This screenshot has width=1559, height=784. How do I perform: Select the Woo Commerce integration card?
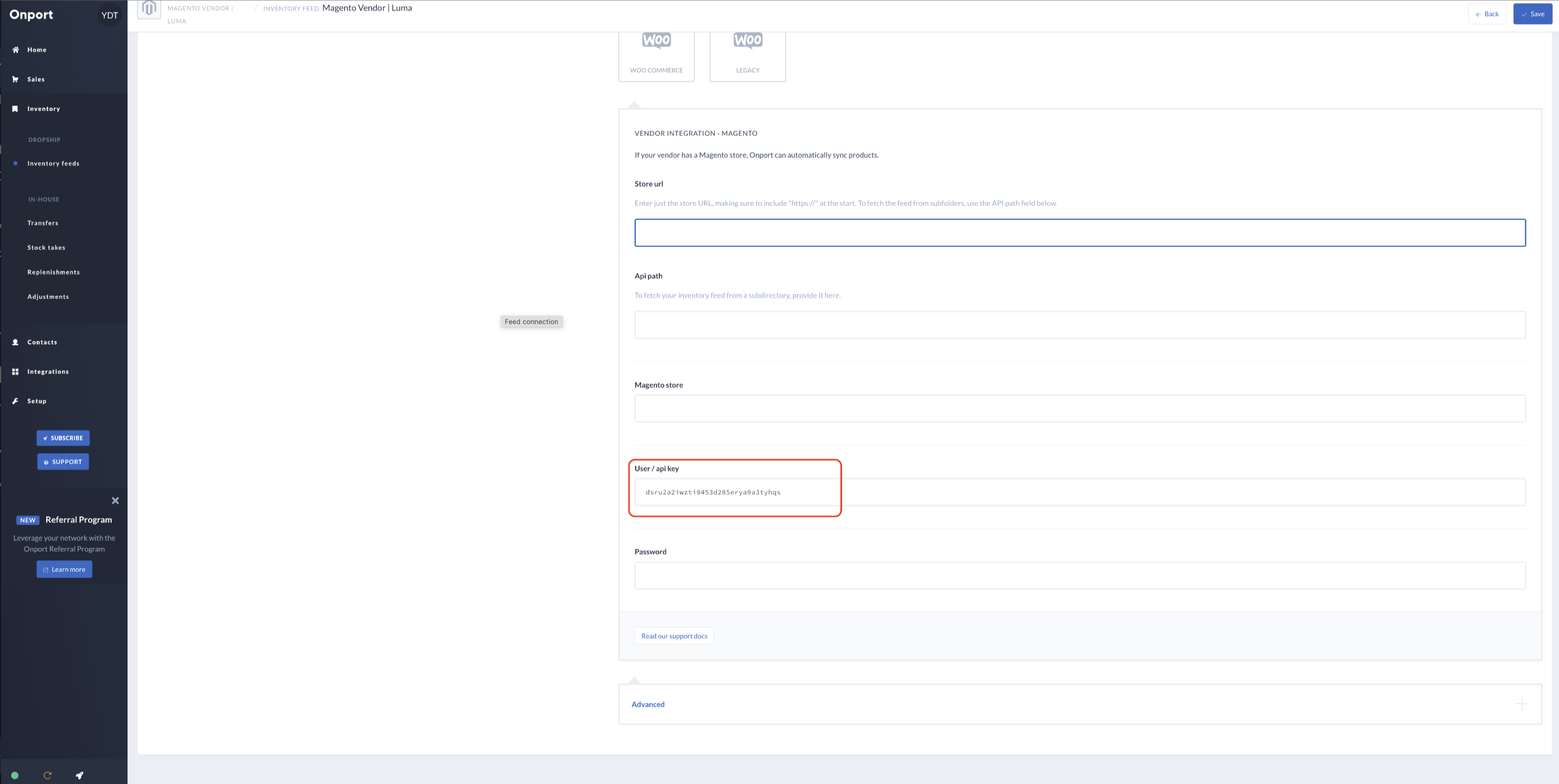pyautogui.click(x=656, y=56)
